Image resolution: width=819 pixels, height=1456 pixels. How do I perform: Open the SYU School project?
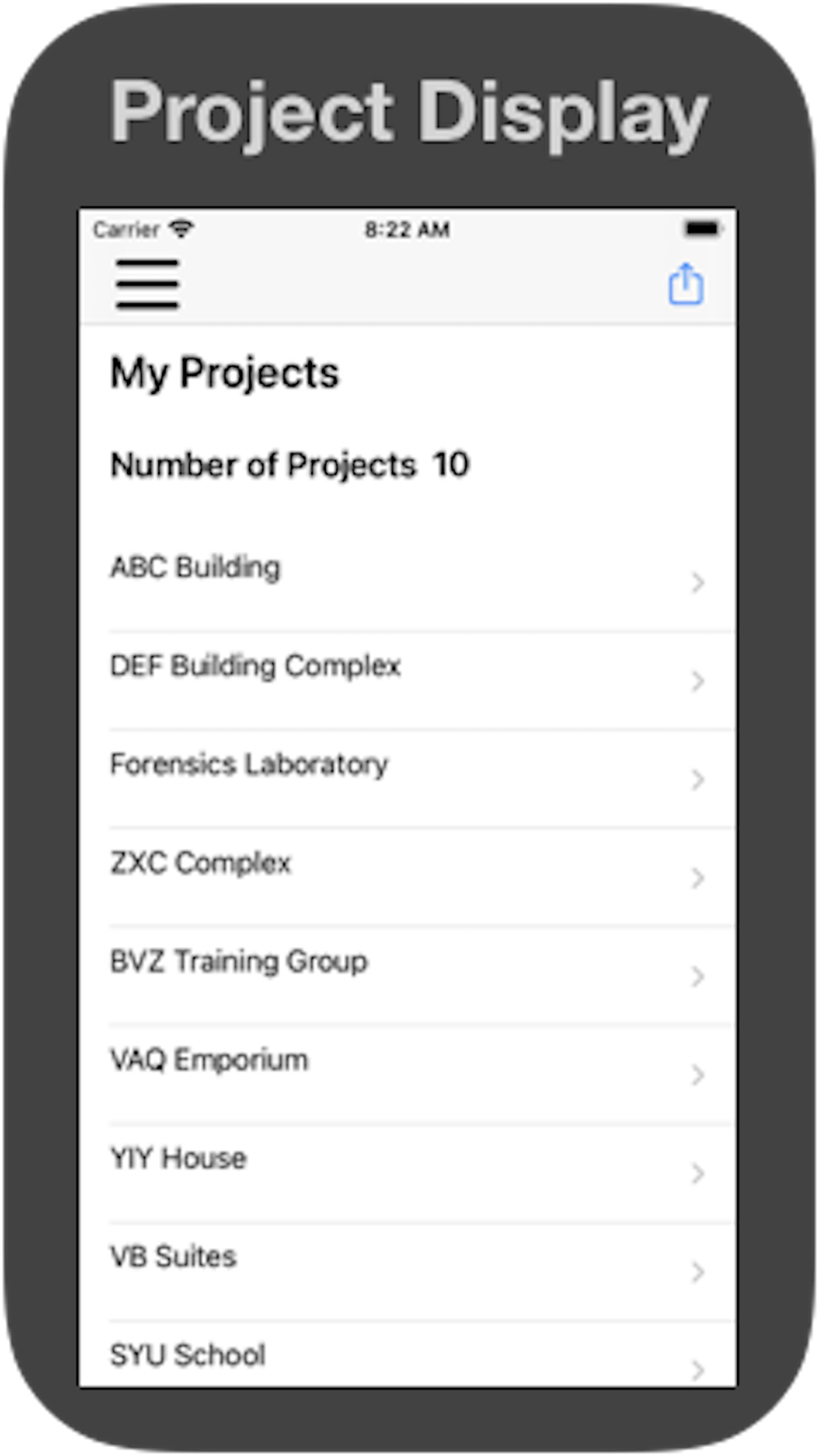click(408, 1354)
